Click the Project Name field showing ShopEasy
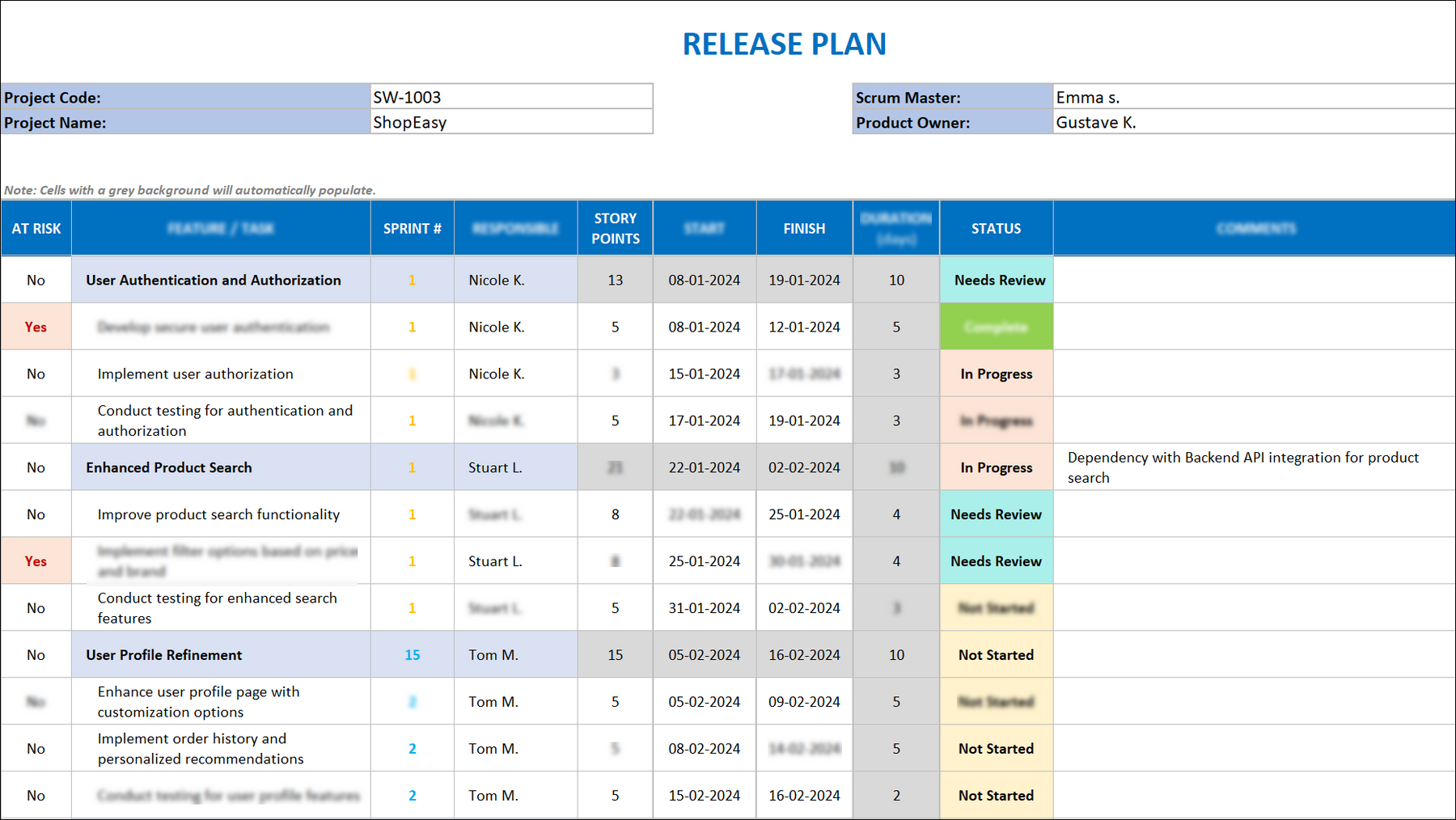Image resolution: width=1456 pixels, height=820 pixels. [x=510, y=122]
